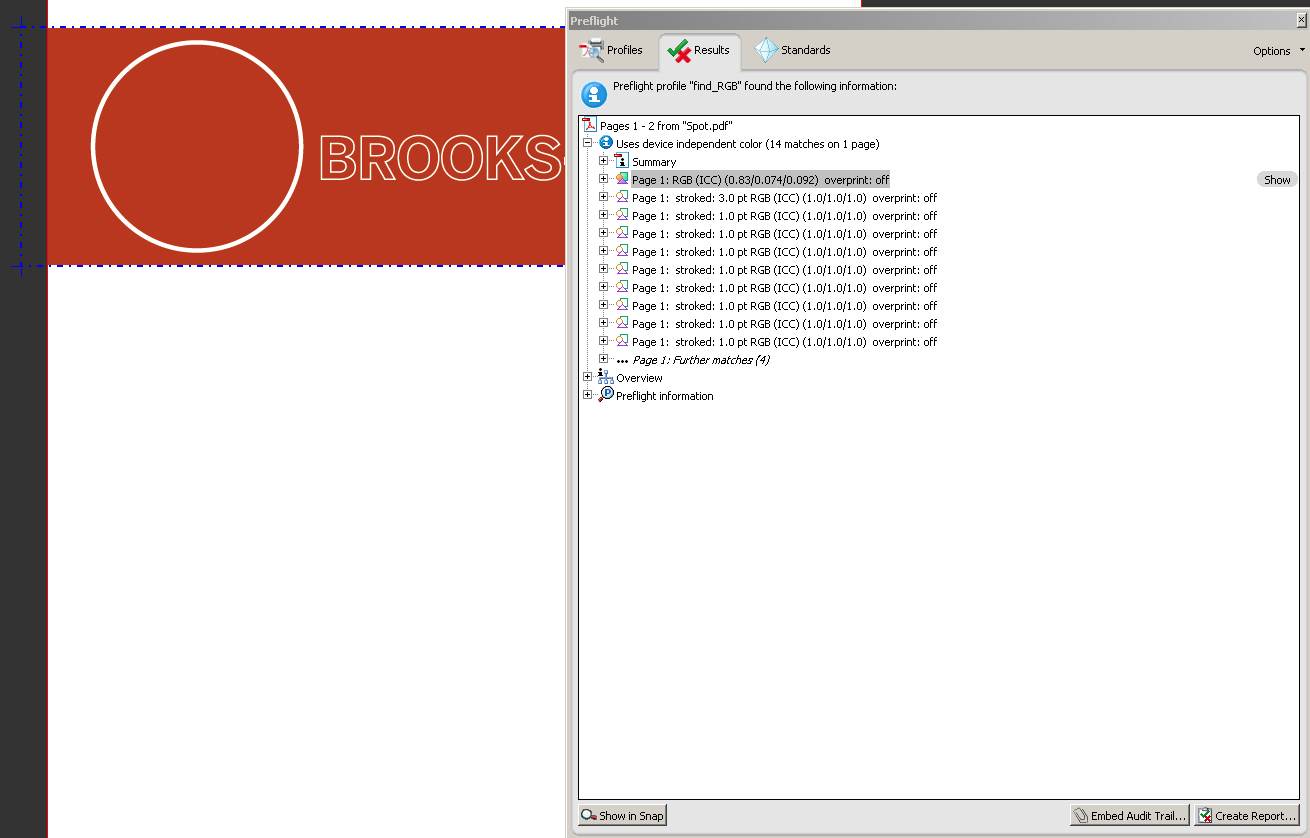Select 'Page 1: Further matches (4)' row

(701, 360)
